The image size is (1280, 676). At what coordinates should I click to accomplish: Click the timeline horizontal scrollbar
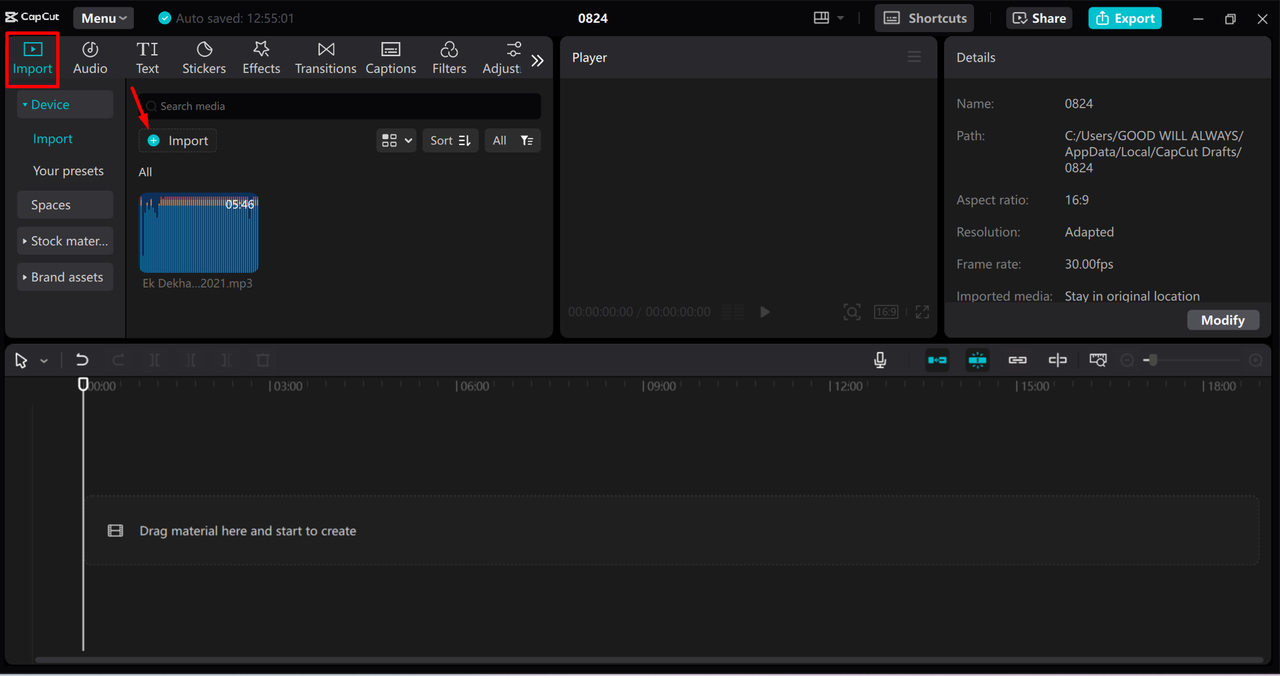(648, 660)
